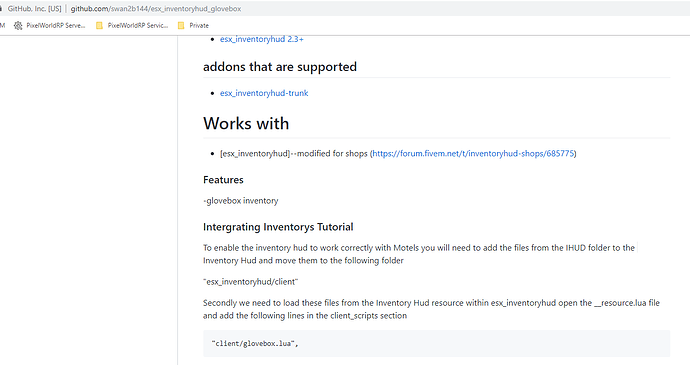Open the PixelWorldRP Servic... bookmark folder

click(132, 26)
